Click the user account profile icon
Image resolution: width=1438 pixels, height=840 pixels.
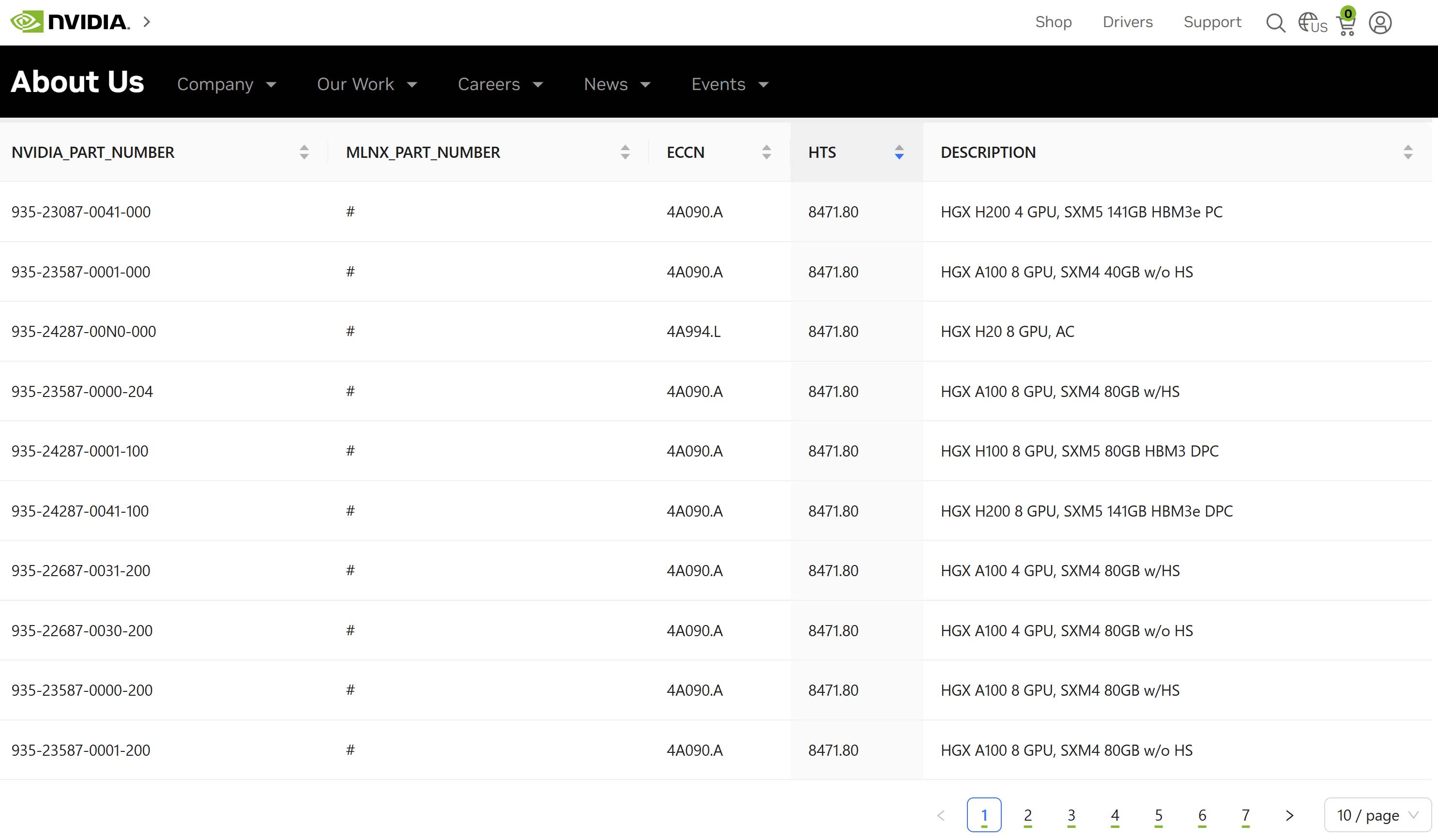(x=1380, y=23)
